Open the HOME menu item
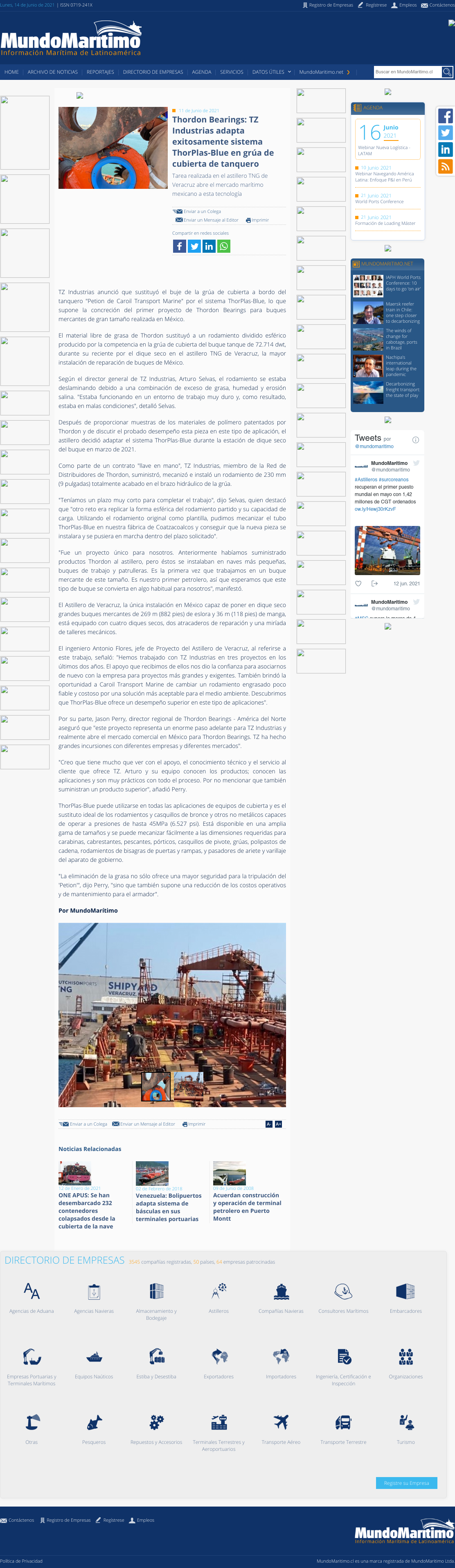Screen dimensions: 455x1568 point(11,72)
